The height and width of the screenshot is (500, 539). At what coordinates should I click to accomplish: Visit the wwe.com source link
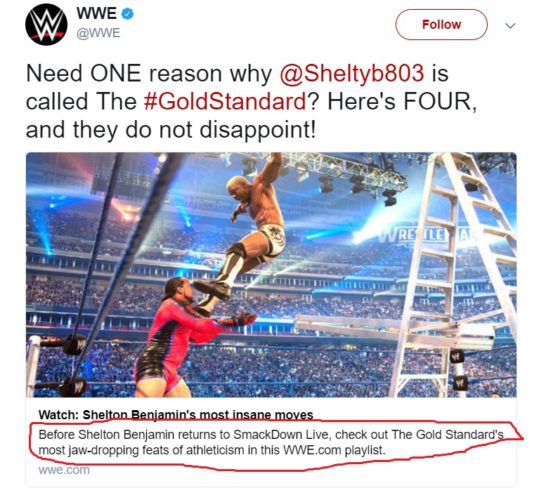pyautogui.click(x=64, y=470)
